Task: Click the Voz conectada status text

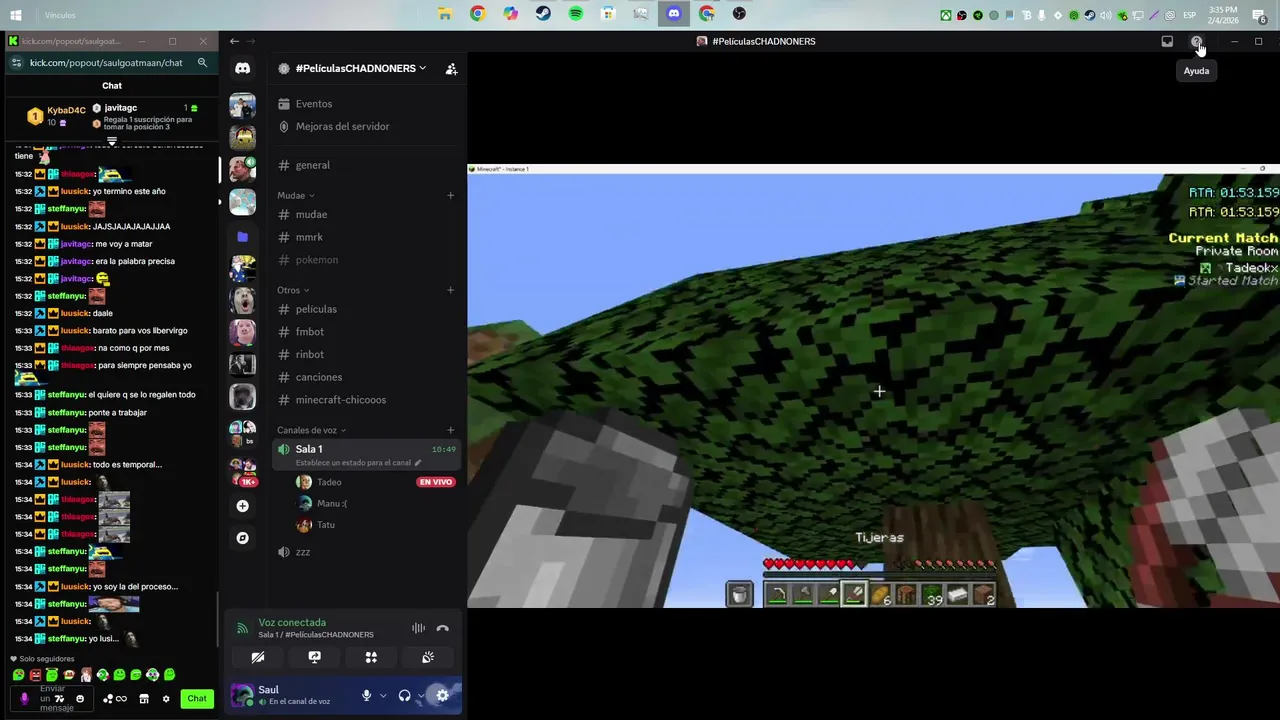Action: [x=292, y=622]
